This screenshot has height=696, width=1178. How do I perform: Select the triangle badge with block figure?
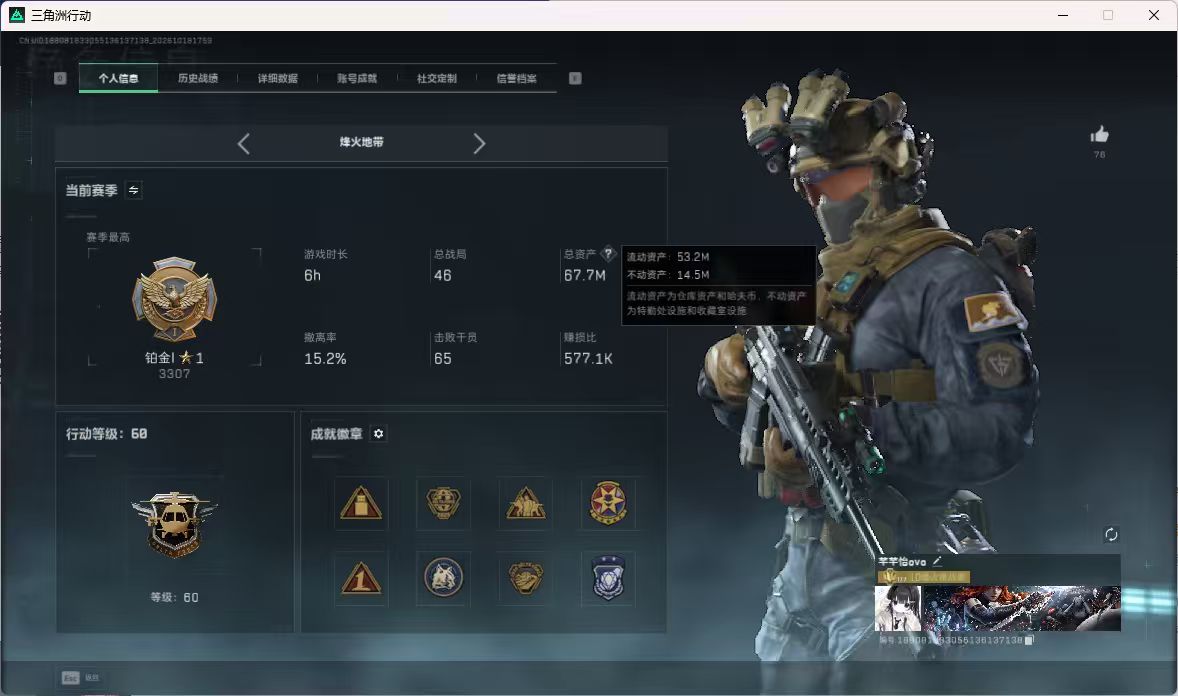pos(361,503)
